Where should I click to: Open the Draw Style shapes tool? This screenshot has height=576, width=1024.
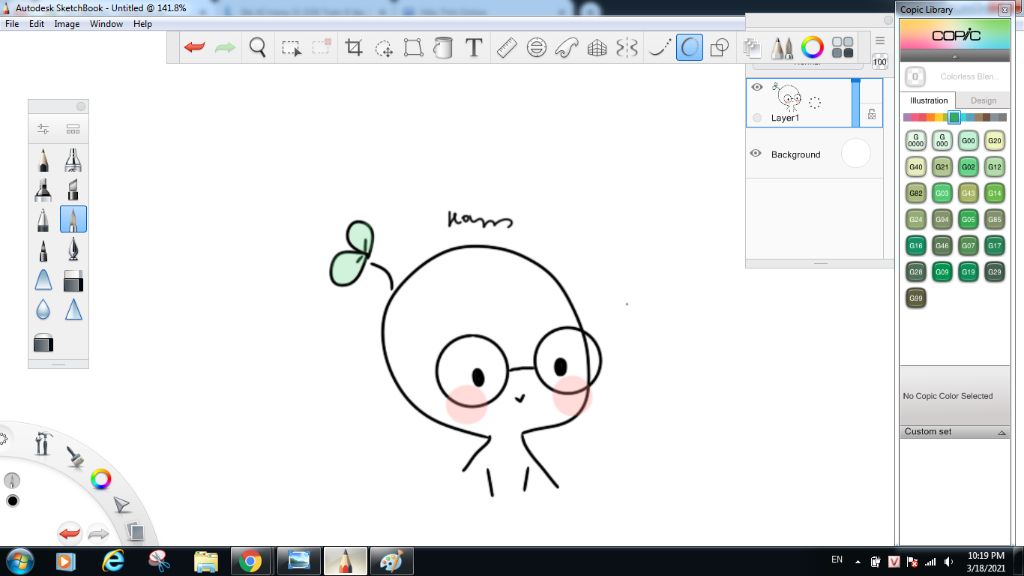(720, 48)
